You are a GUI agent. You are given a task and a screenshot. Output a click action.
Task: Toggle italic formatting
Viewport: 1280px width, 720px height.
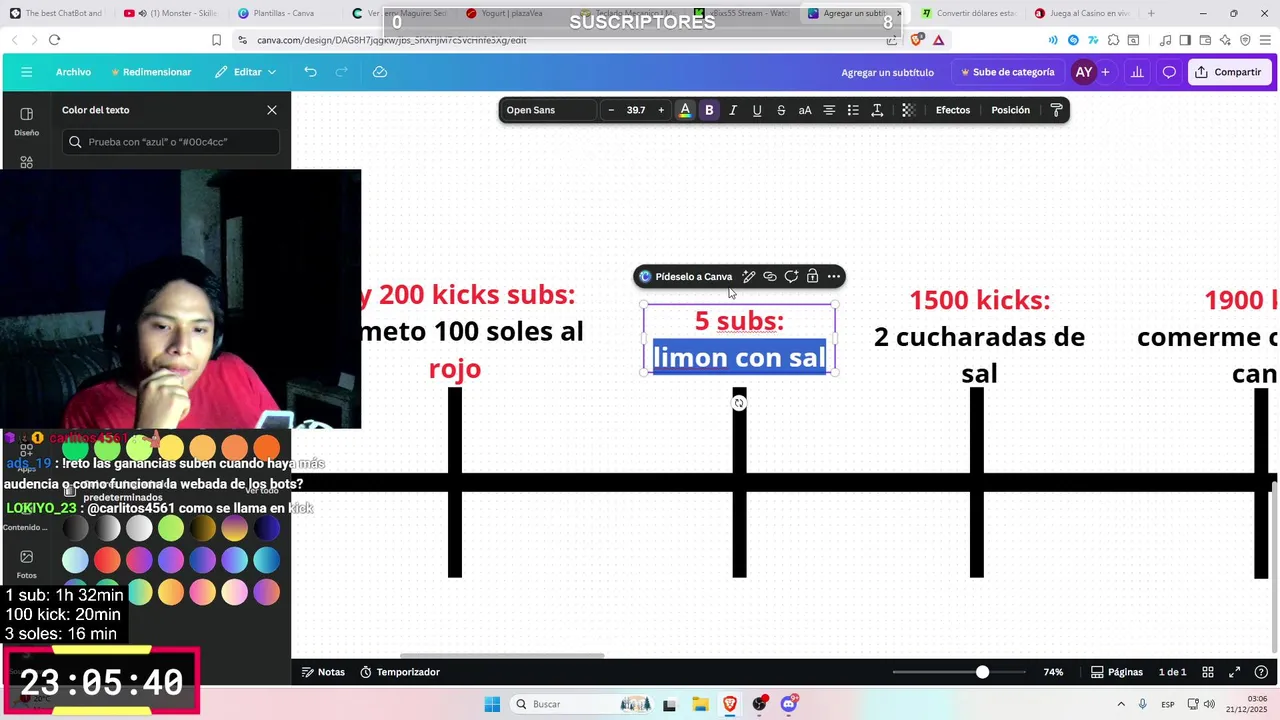tap(733, 110)
